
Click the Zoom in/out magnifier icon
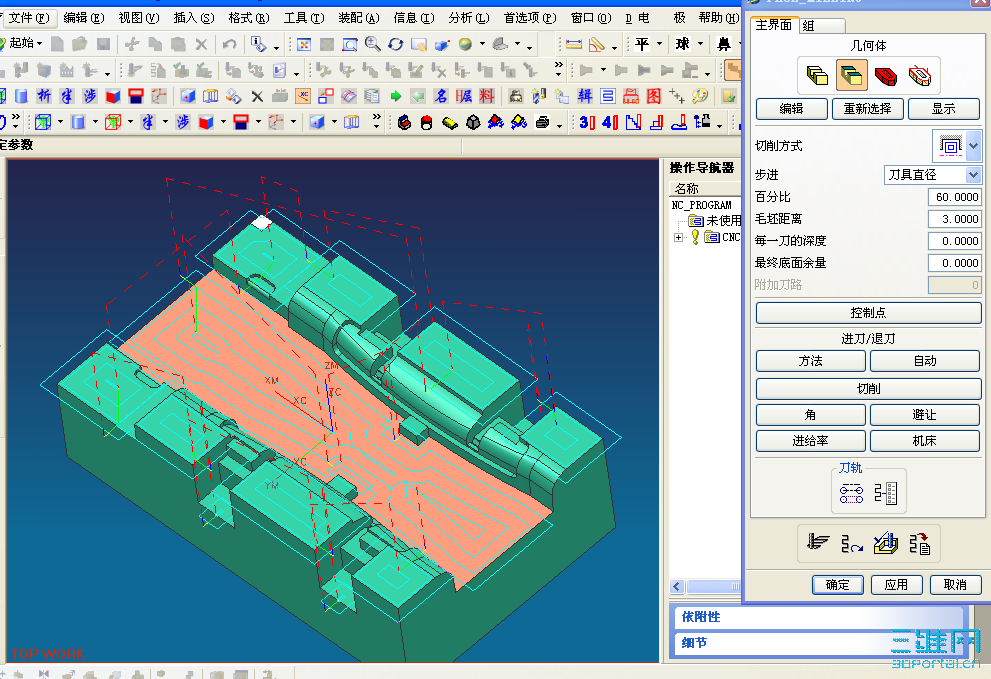(x=373, y=44)
